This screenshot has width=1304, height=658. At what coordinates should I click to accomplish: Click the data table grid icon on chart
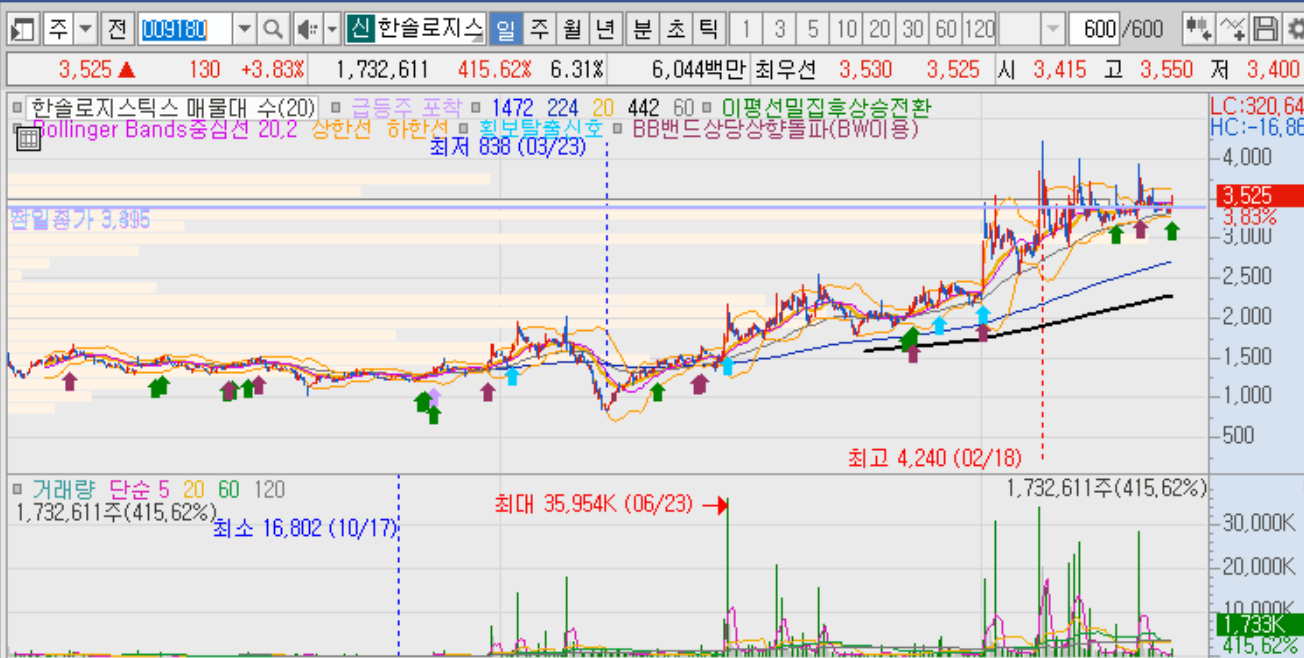coord(28,138)
